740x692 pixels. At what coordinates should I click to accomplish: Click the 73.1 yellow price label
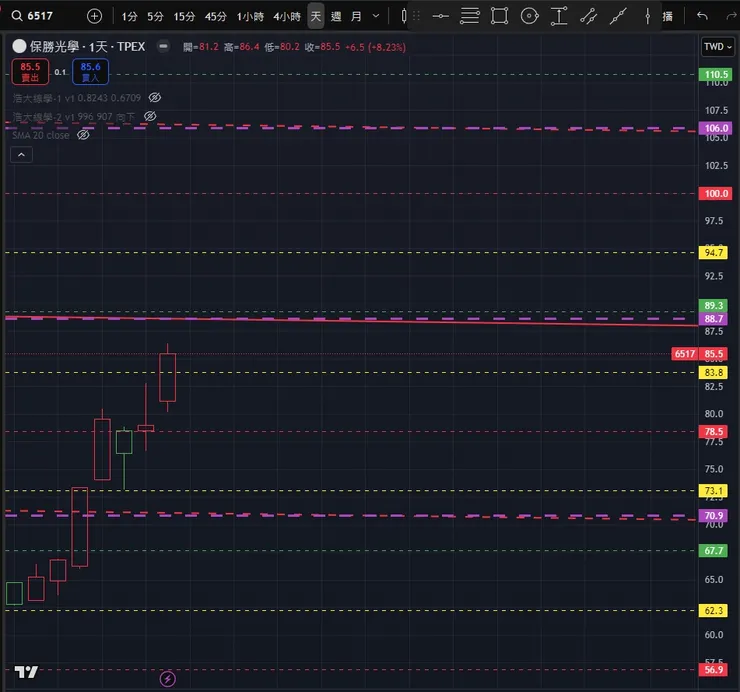tap(713, 491)
